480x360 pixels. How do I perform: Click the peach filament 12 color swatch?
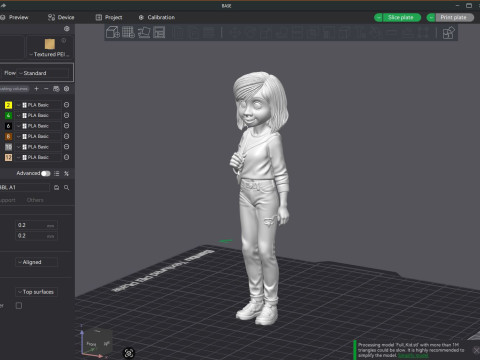click(x=8, y=157)
